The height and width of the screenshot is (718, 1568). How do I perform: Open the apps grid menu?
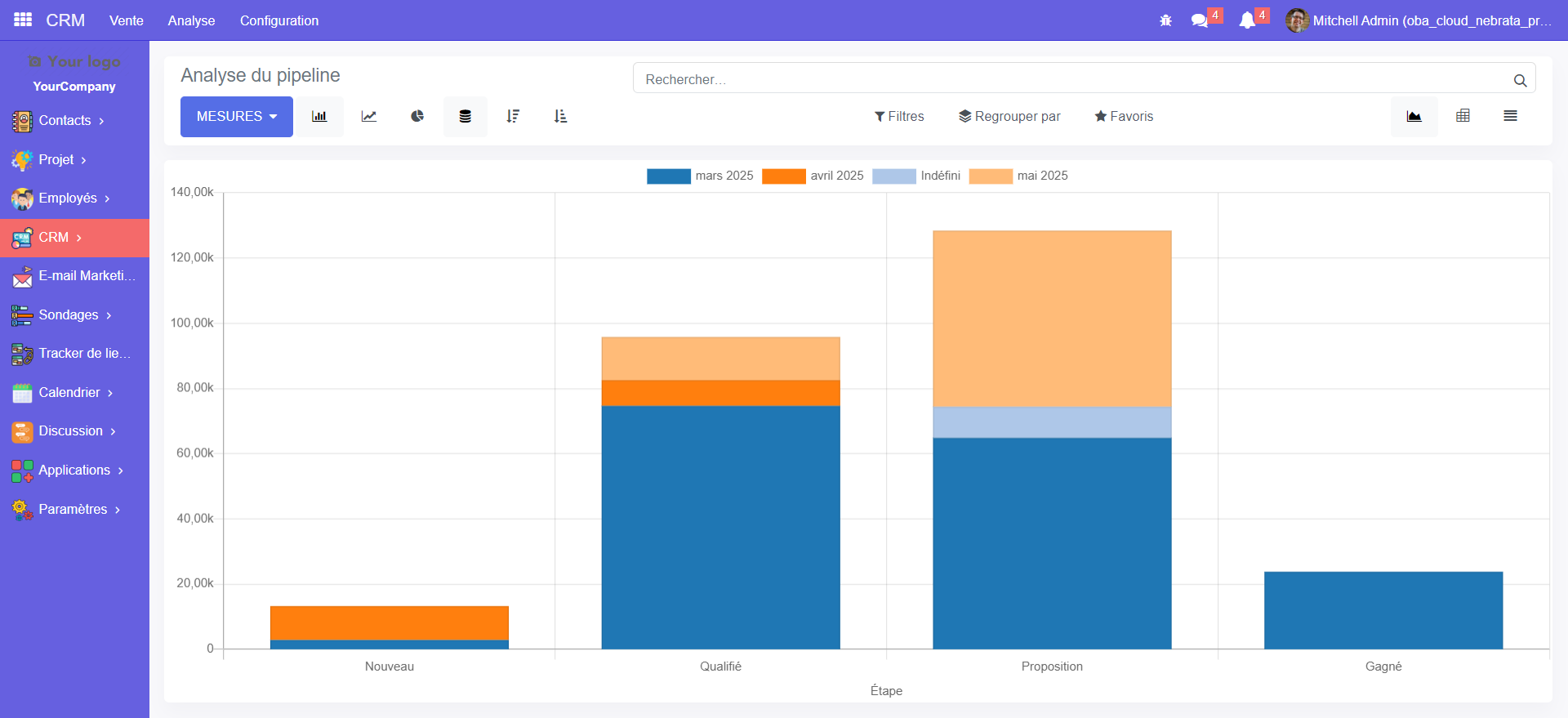[x=23, y=20]
